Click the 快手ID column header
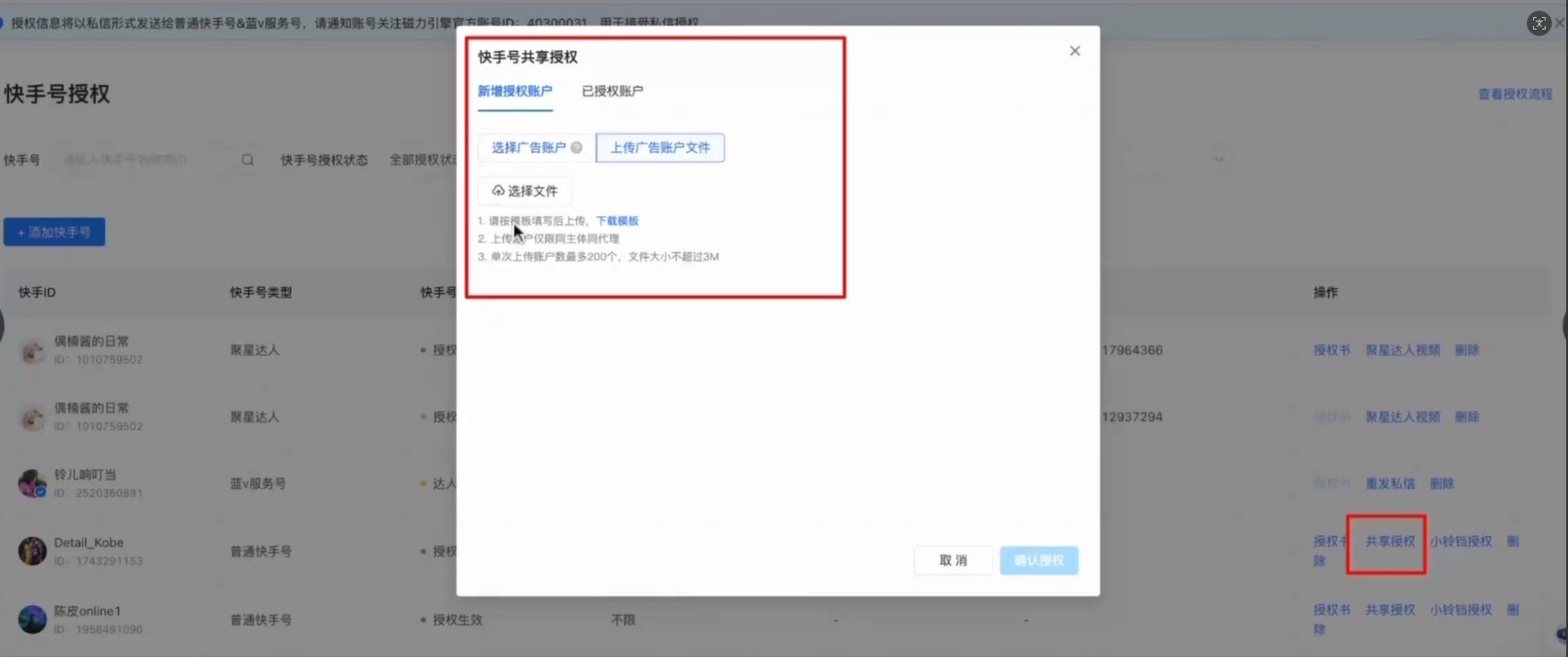 (x=37, y=293)
